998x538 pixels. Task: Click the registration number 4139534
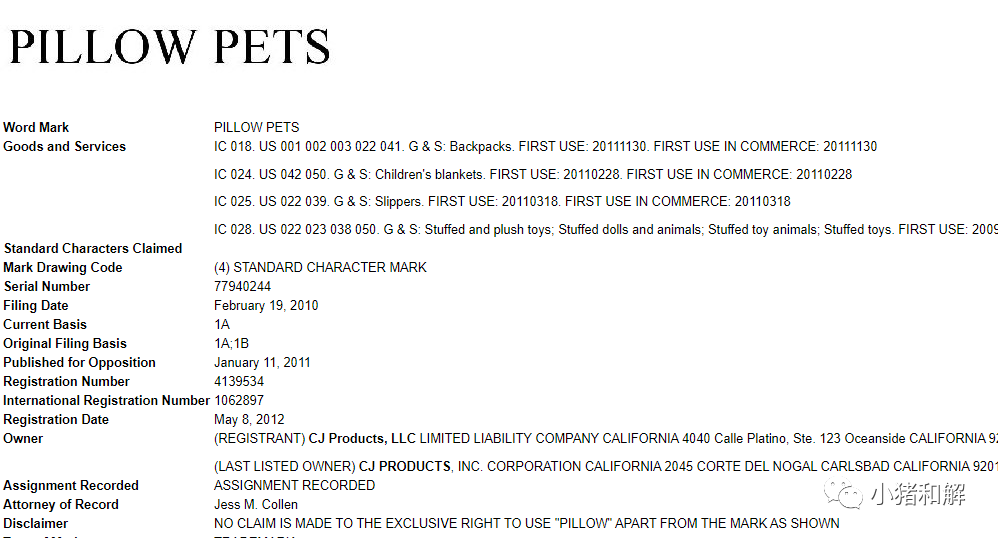tap(239, 381)
